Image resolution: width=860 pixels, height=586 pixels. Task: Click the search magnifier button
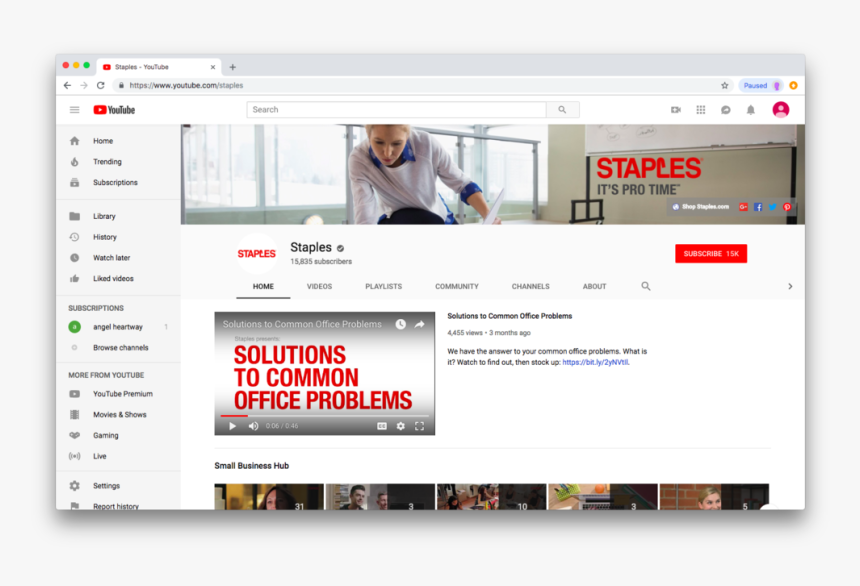click(562, 110)
